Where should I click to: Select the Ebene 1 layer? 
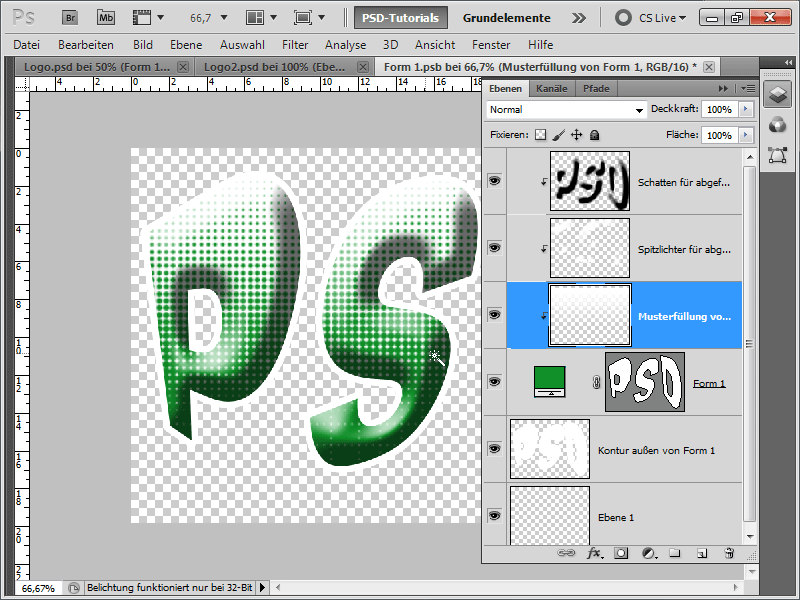(x=624, y=515)
